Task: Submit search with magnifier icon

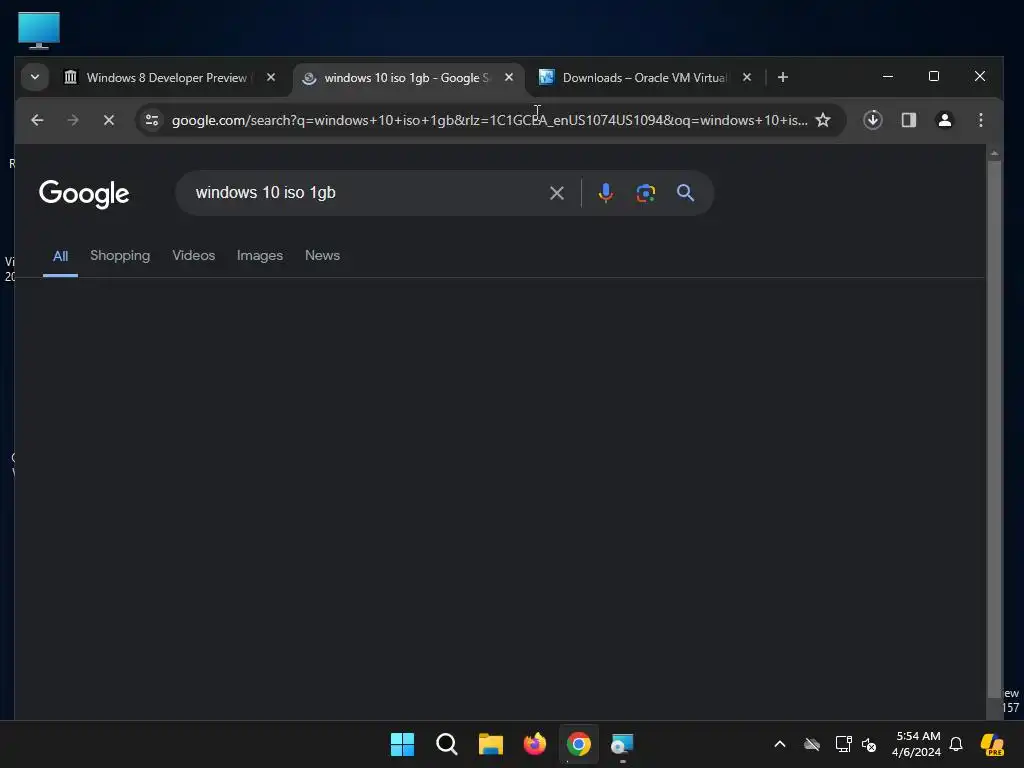Action: click(x=685, y=193)
